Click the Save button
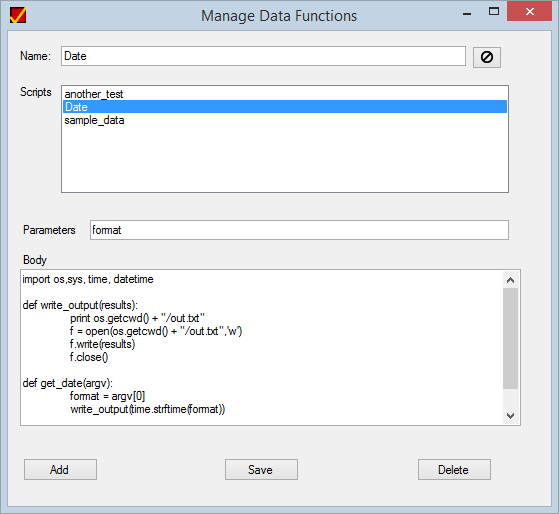The height and width of the screenshot is (514, 559). (x=261, y=469)
